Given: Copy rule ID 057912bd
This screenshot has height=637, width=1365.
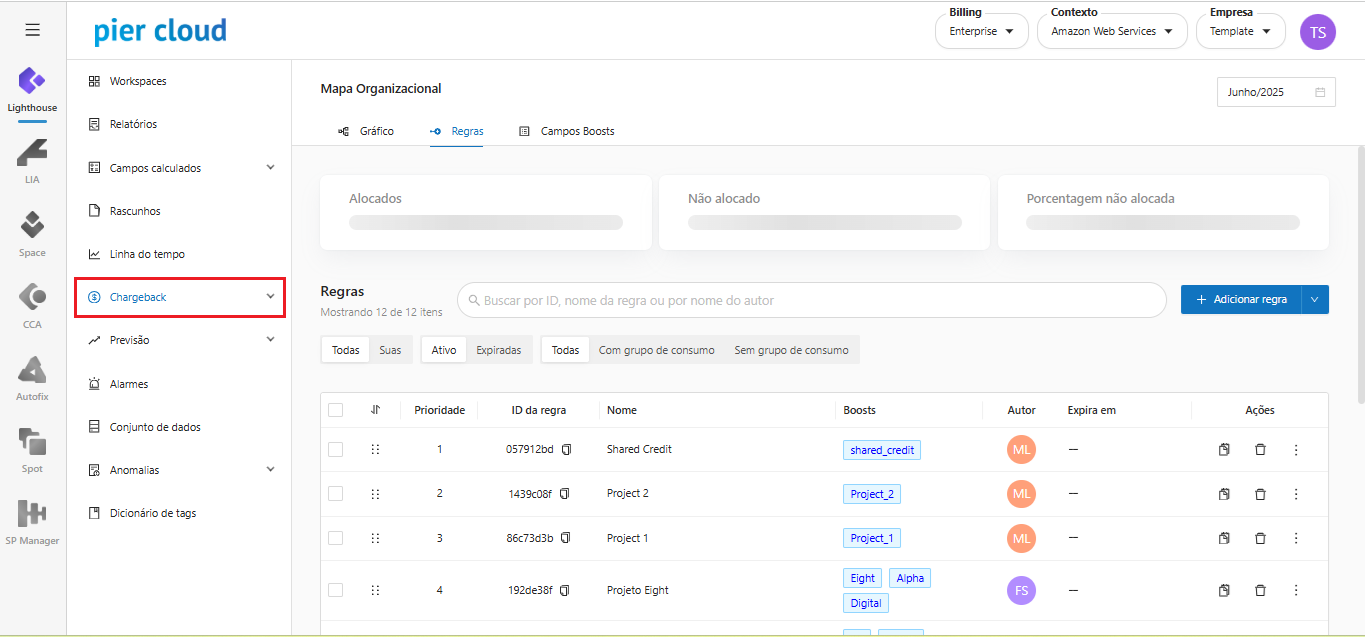Looking at the screenshot, I should tap(566, 450).
